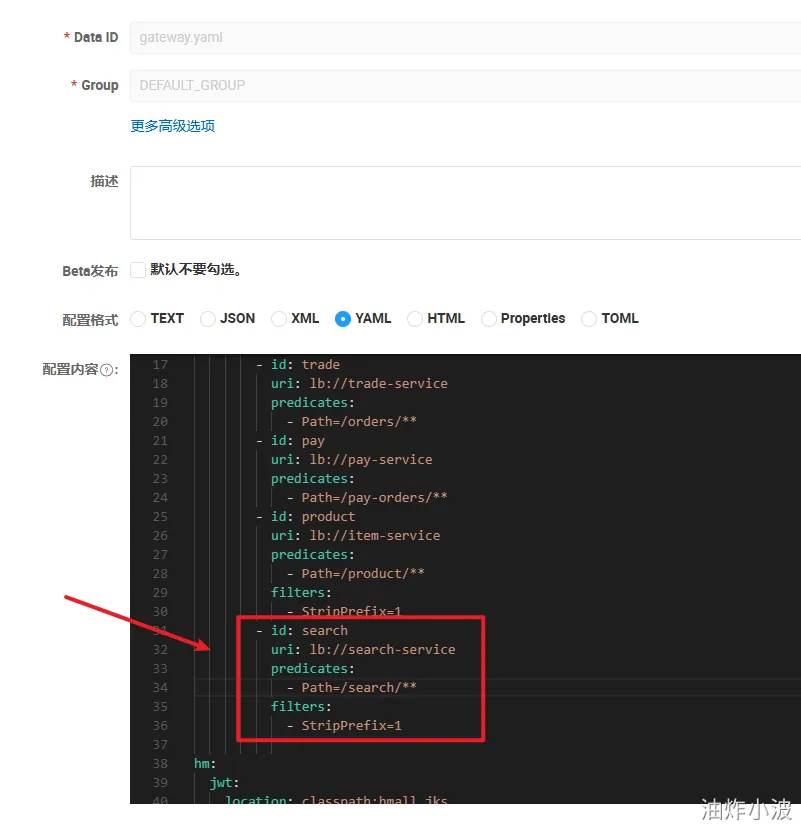Click line number 37 in gutter

[160, 745]
